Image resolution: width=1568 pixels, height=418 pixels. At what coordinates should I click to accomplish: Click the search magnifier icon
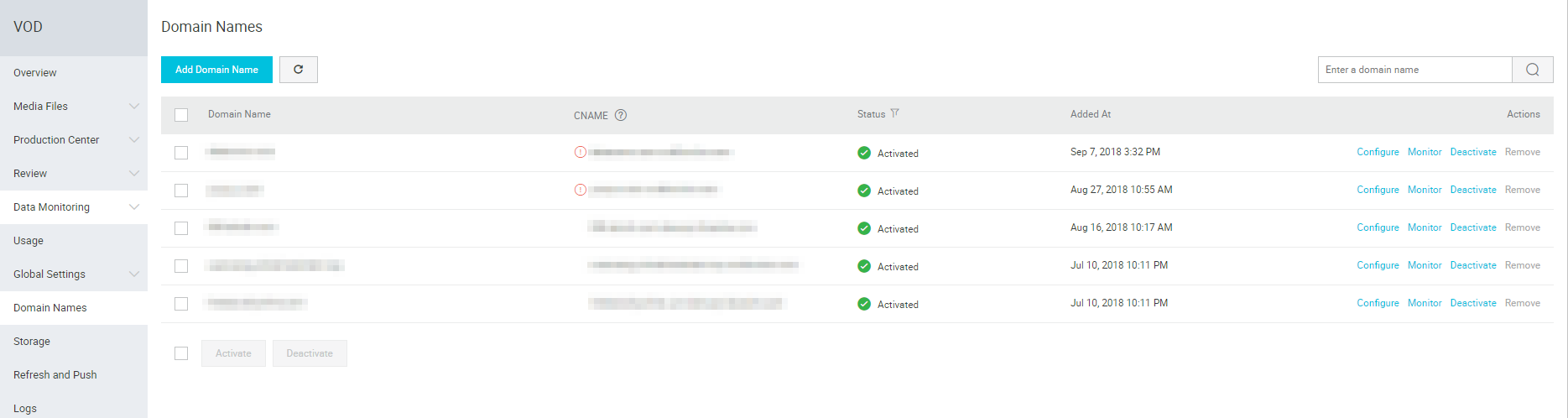(x=1533, y=70)
